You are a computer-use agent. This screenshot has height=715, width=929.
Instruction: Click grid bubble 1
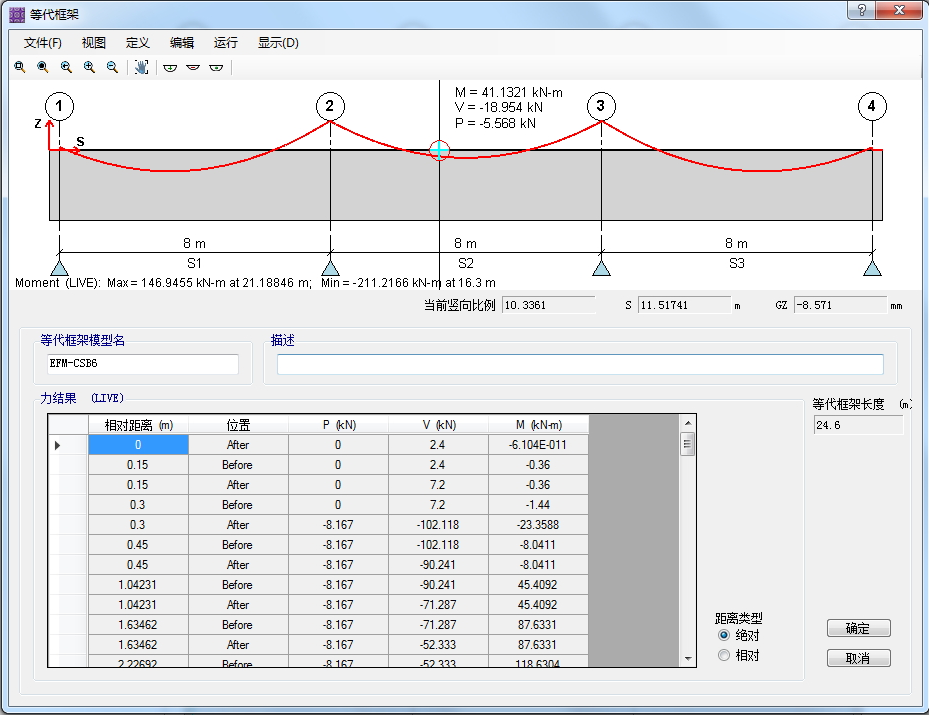[x=59, y=107]
